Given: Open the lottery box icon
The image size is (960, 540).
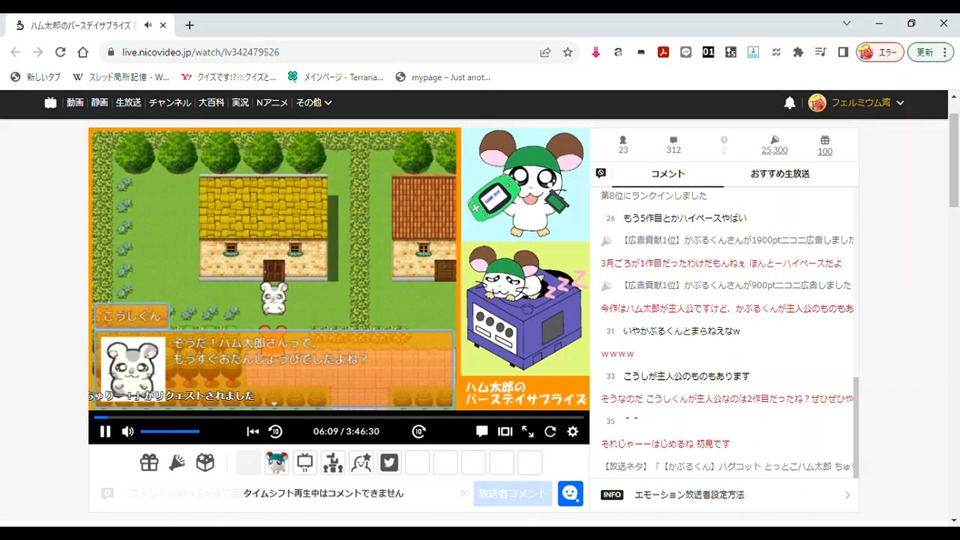Looking at the screenshot, I should pos(205,463).
